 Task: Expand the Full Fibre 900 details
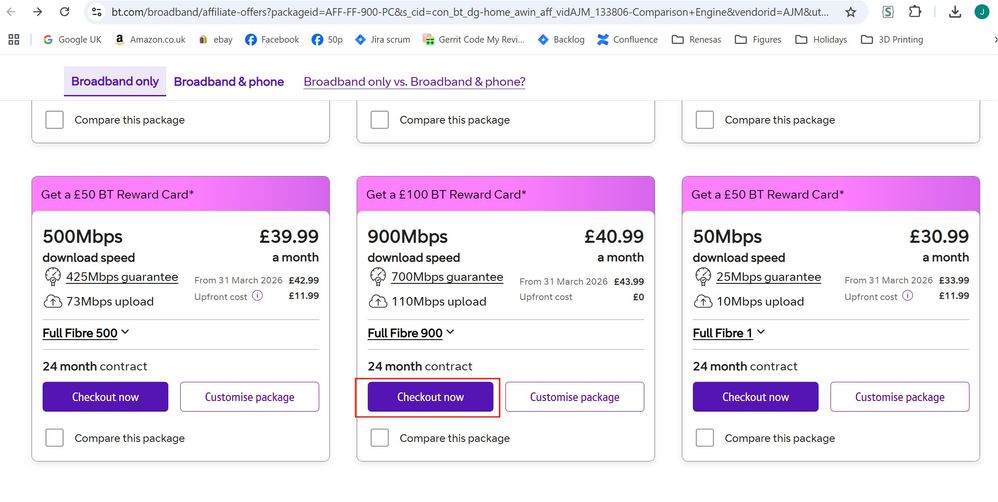pos(411,333)
